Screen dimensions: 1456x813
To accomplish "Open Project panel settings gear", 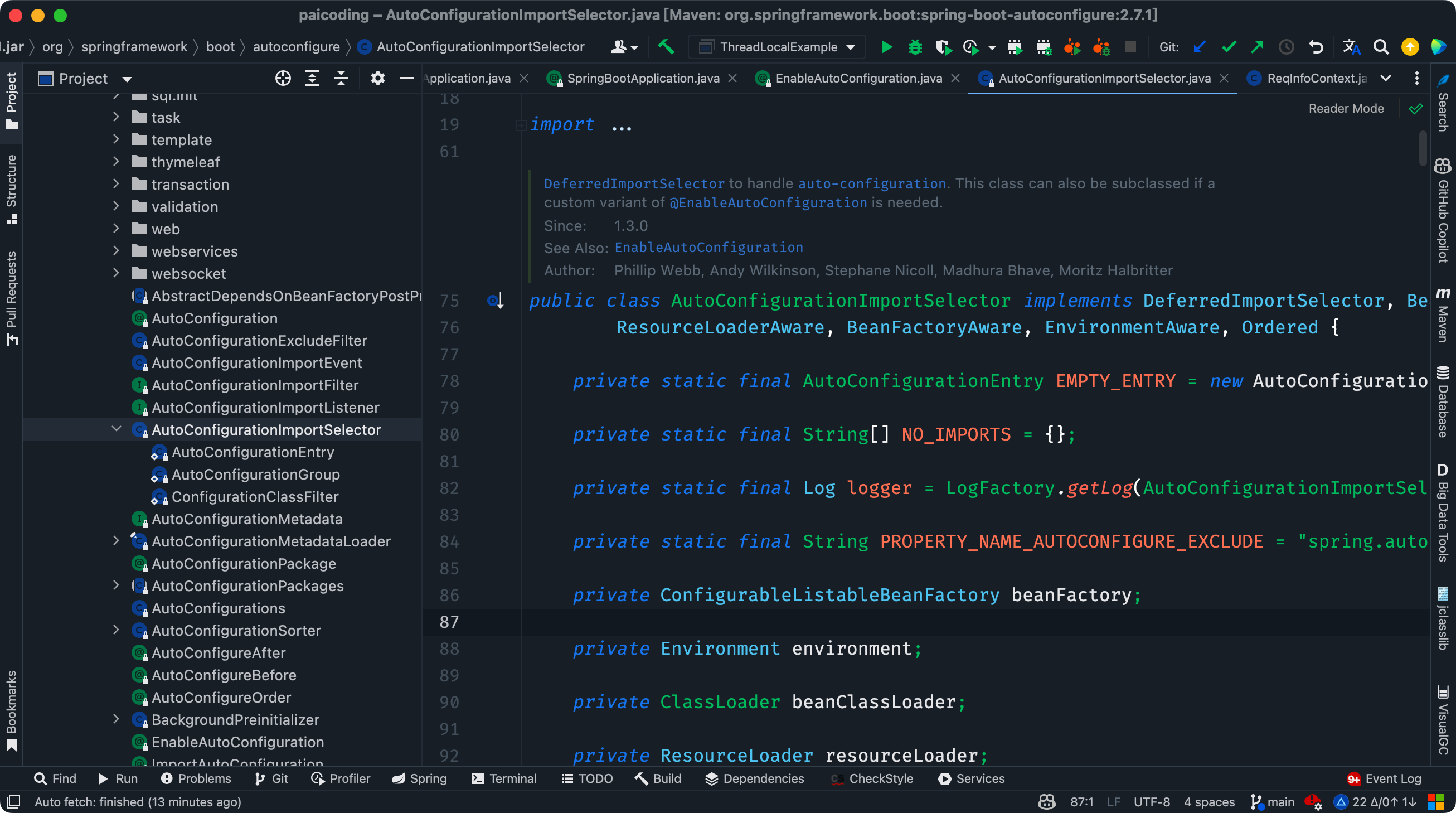I will click(x=377, y=79).
